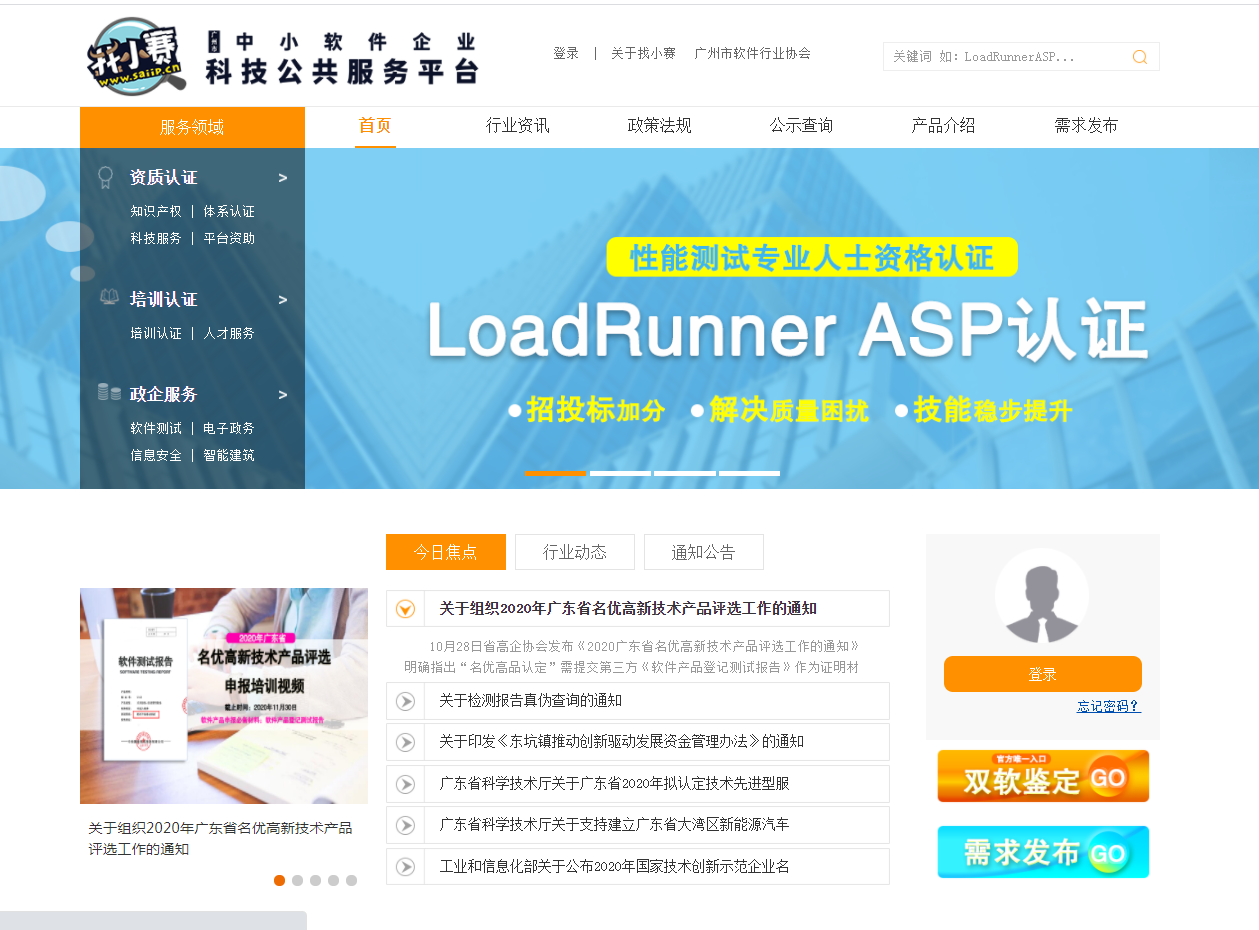Click the 需求发布 GO banner button
The image size is (1259, 930).
pyautogui.click(x=1043, y=852)
